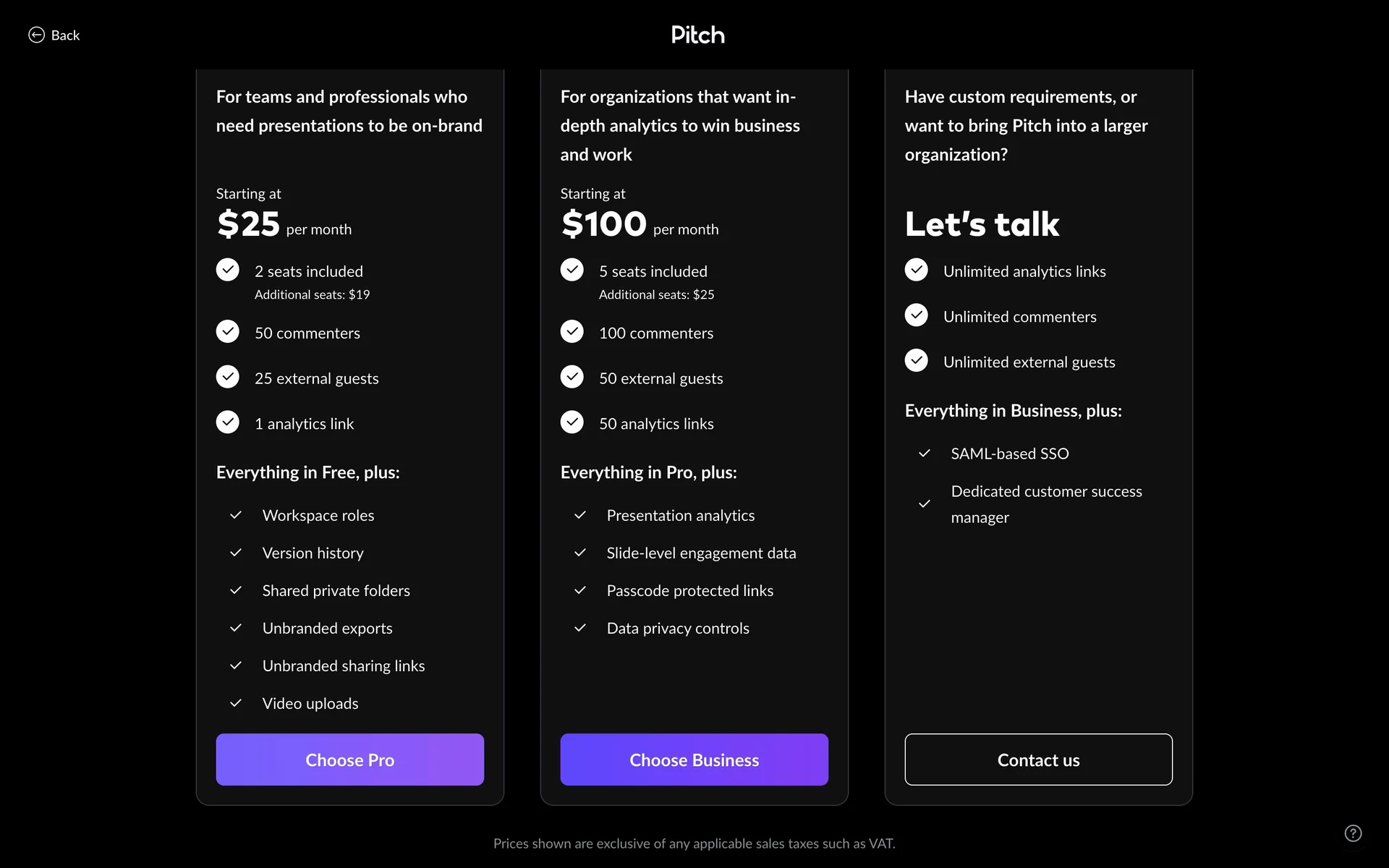Click the checkmark next to Data privacy controls
This screenshot has width=1389, height=868.
(580, 628)
